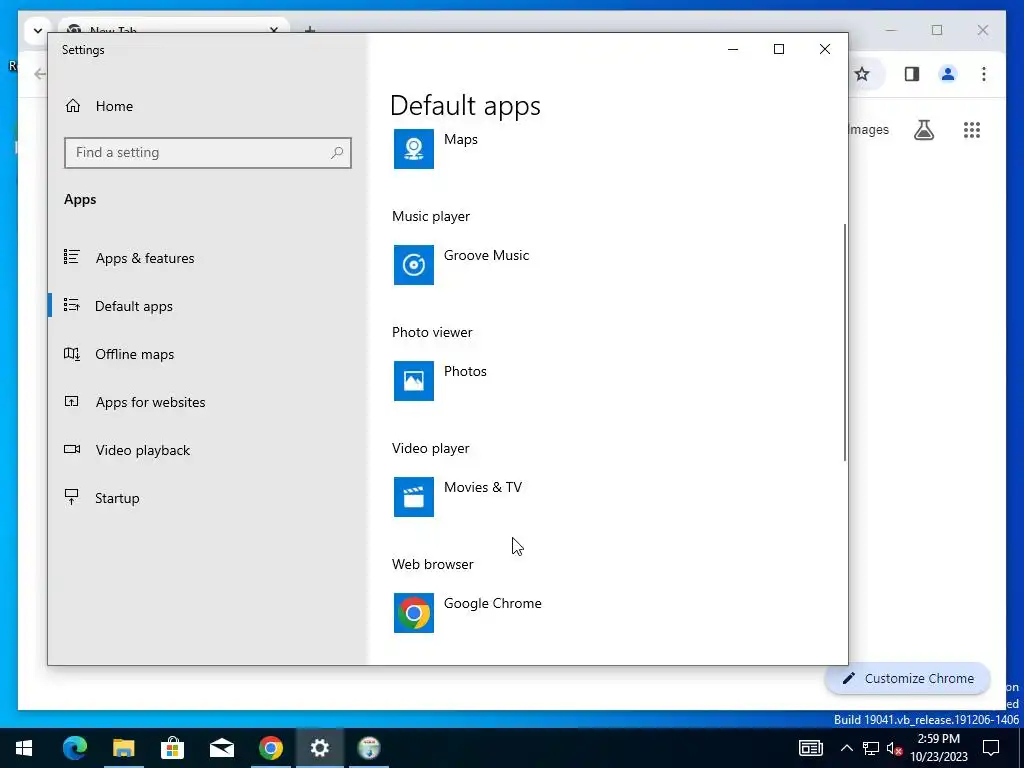
Task: Click the Photos label under Photo viewer
Action: [465, 371]
